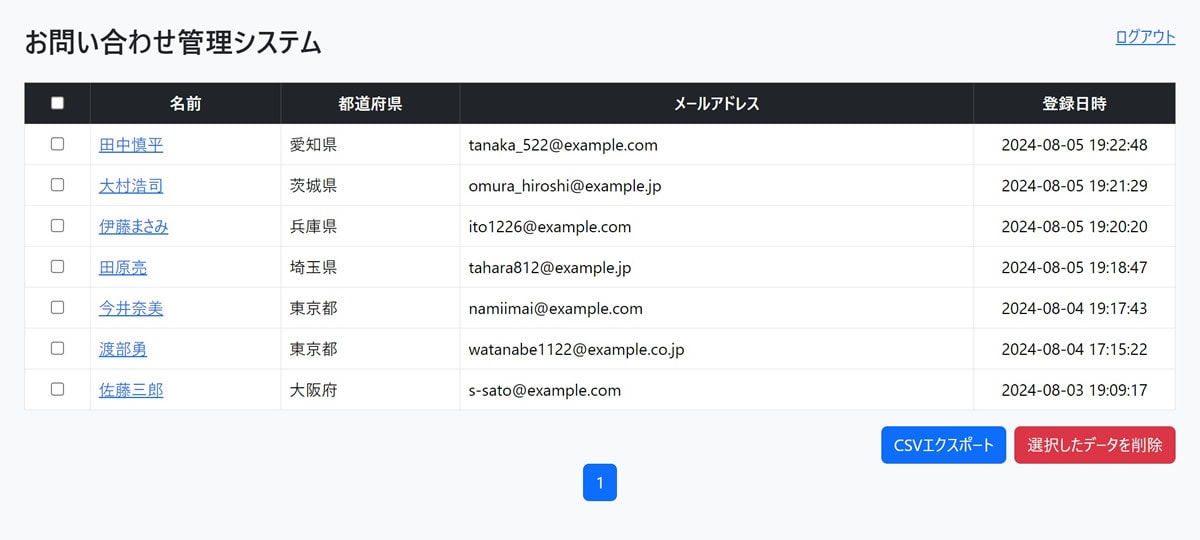Select the checkbox beside 伊藤まさみ

point(57,226)
